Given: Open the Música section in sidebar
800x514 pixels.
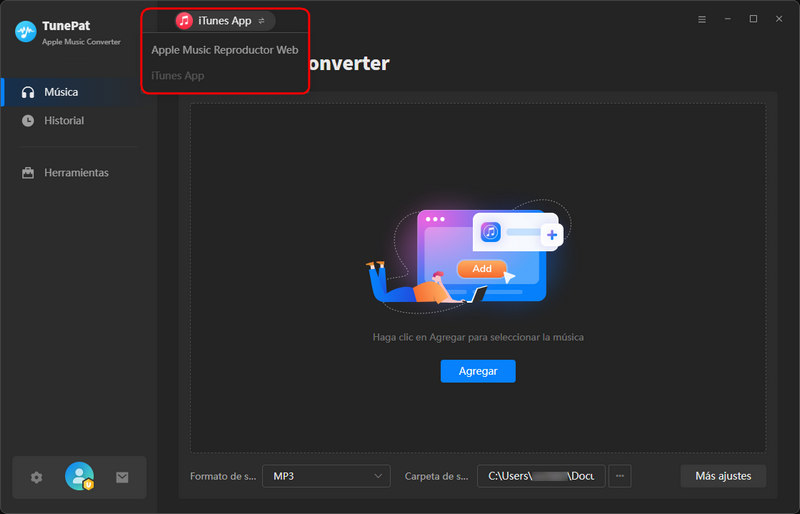Looking at the screenshot, I should tap(61, 92).
